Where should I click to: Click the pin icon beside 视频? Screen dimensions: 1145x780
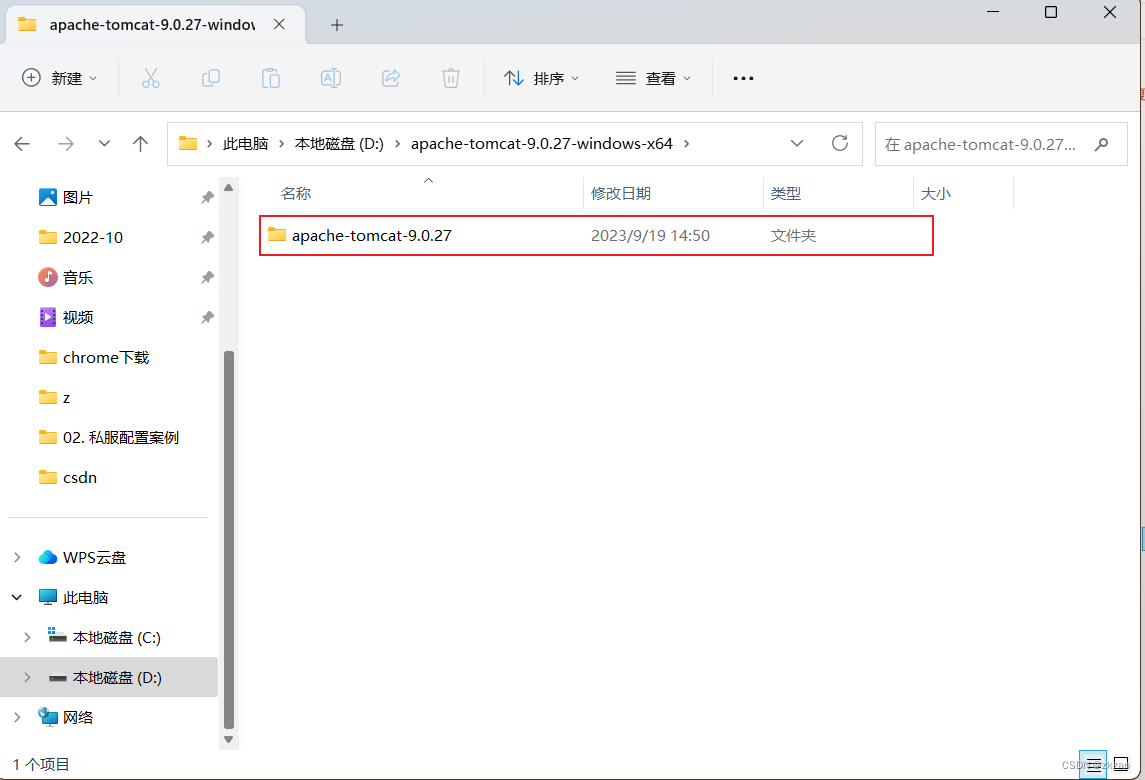click(207, 317)
